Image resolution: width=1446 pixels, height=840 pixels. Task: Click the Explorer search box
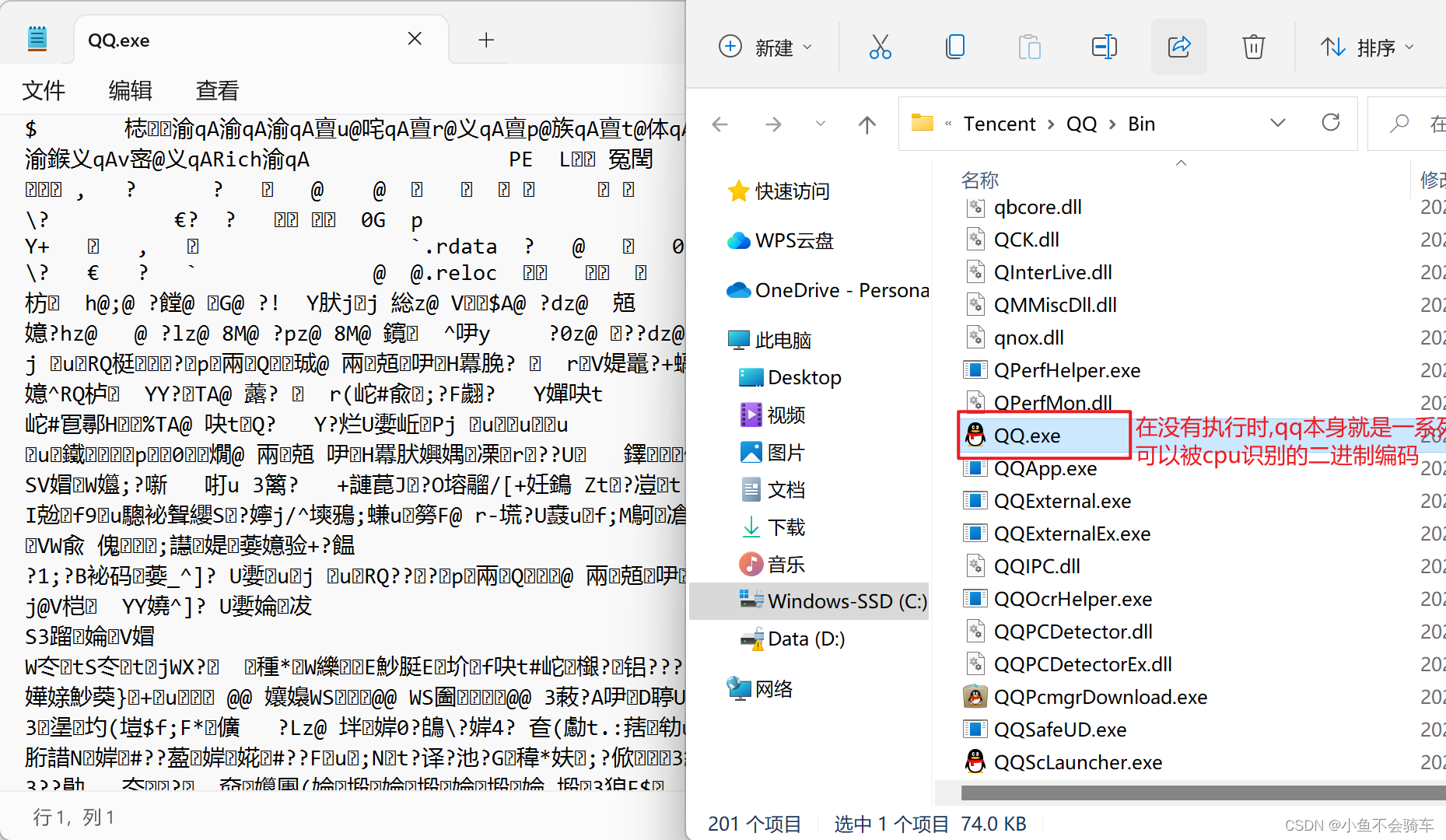click(x=1408, y=124)
